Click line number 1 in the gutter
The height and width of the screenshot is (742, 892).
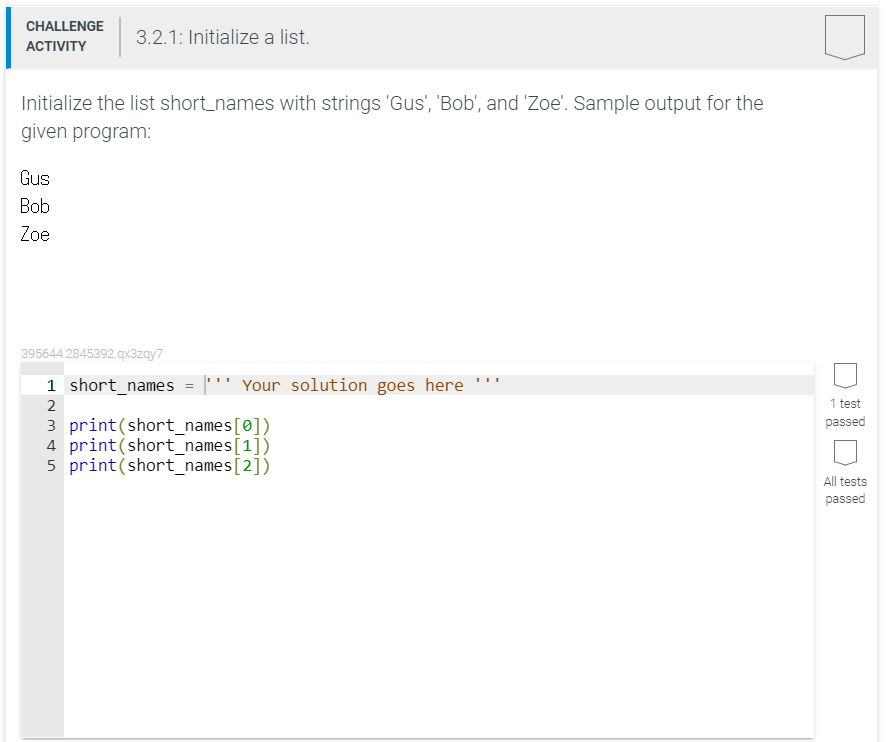[51, 386]
